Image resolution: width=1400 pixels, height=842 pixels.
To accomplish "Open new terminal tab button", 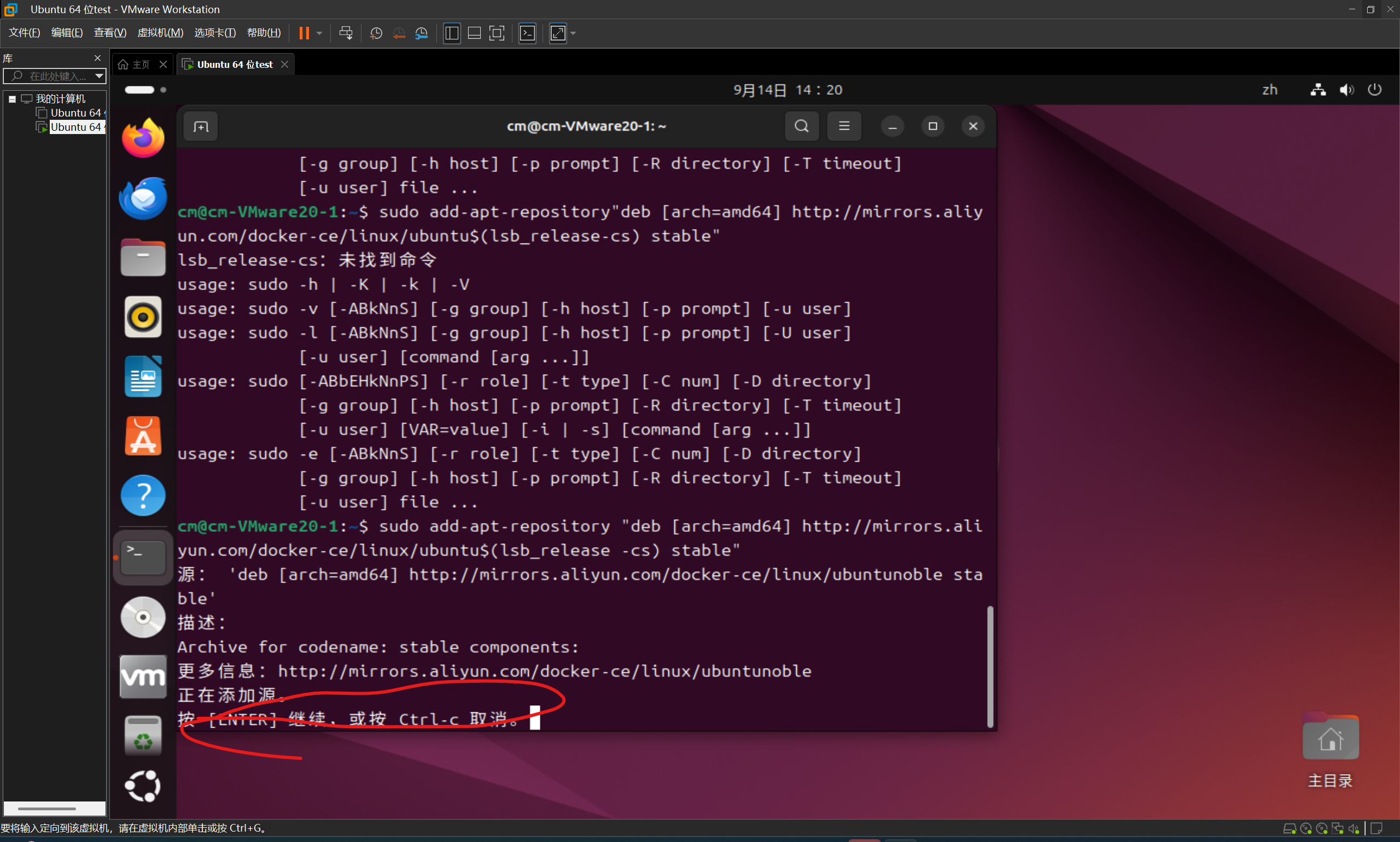I will [x=201, y=126].
